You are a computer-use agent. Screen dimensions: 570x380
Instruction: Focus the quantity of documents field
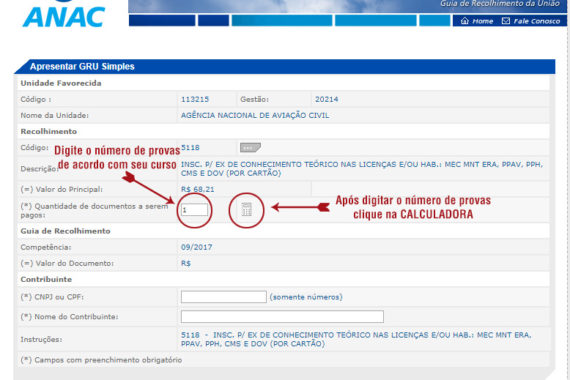pyautogui.click(x=194, y=210)
